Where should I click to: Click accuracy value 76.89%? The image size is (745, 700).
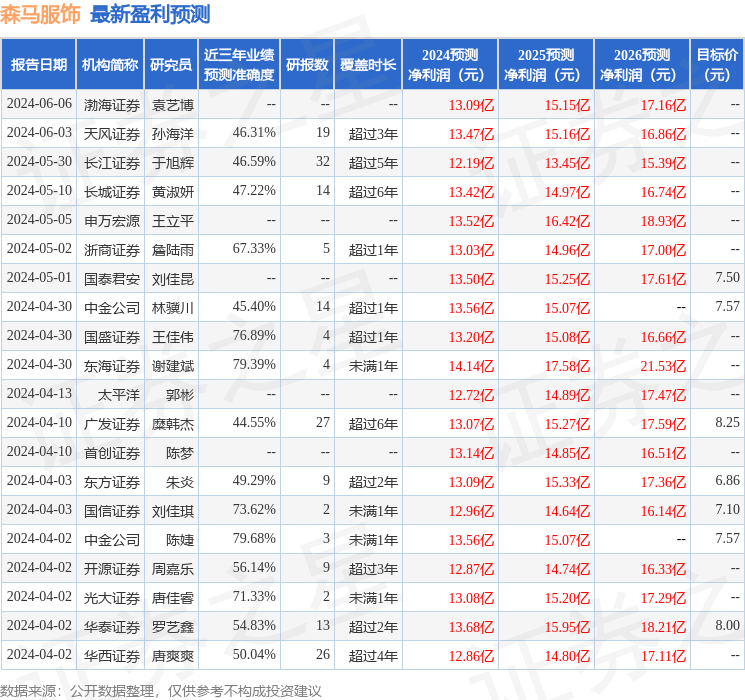point(254,336)
